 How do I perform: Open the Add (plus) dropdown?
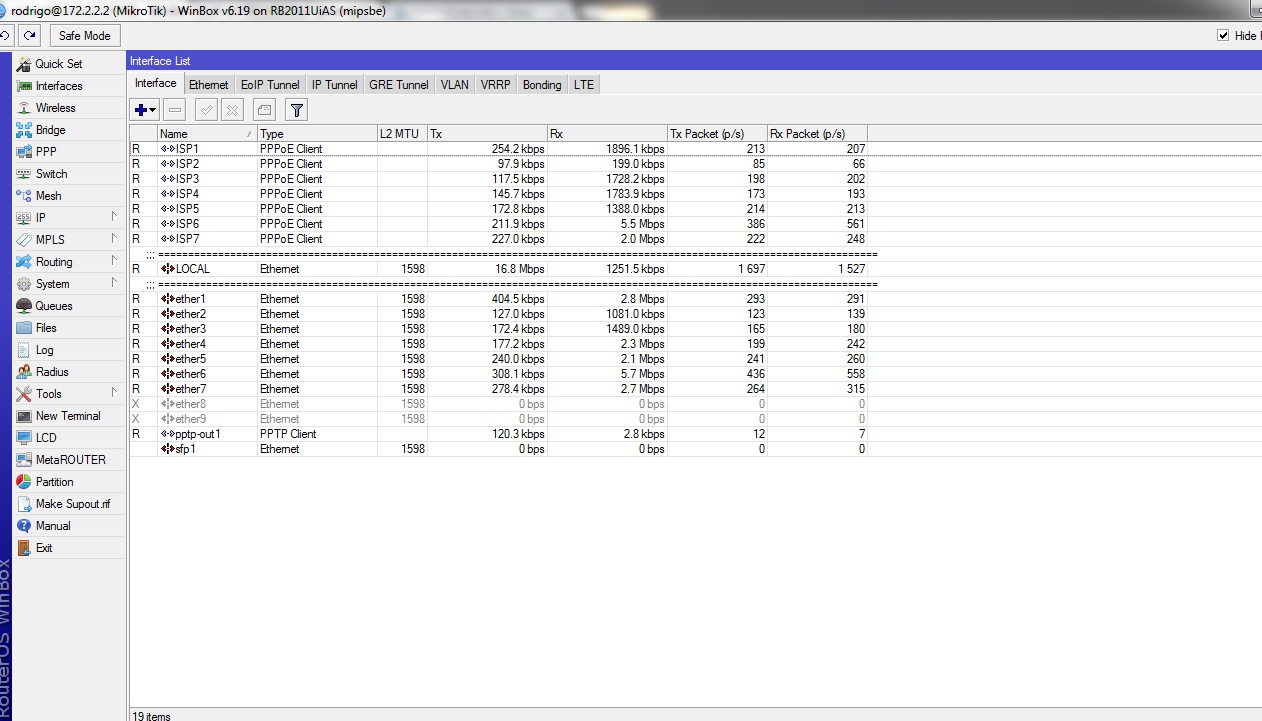tap(145, 110)
